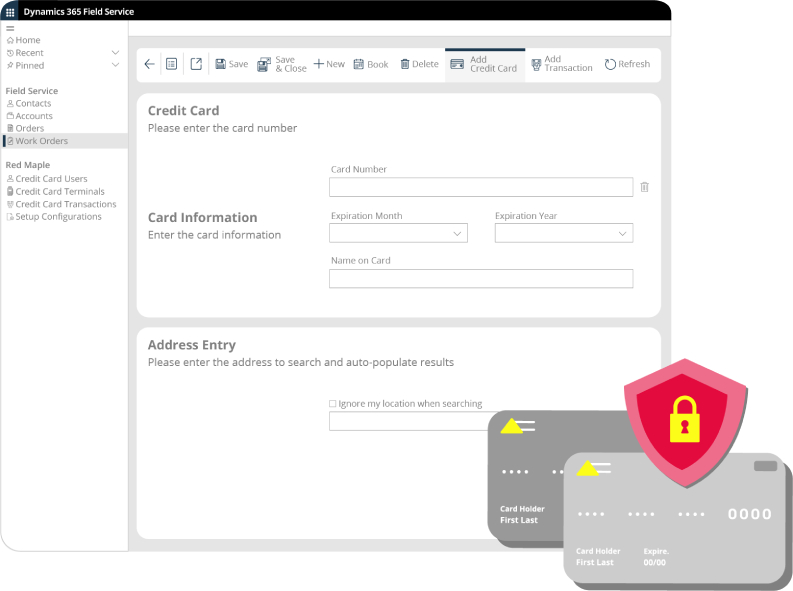The width and height of the screenshot is (793, 591).
Task: Click the Refresh button label
Action: (634, 64)
